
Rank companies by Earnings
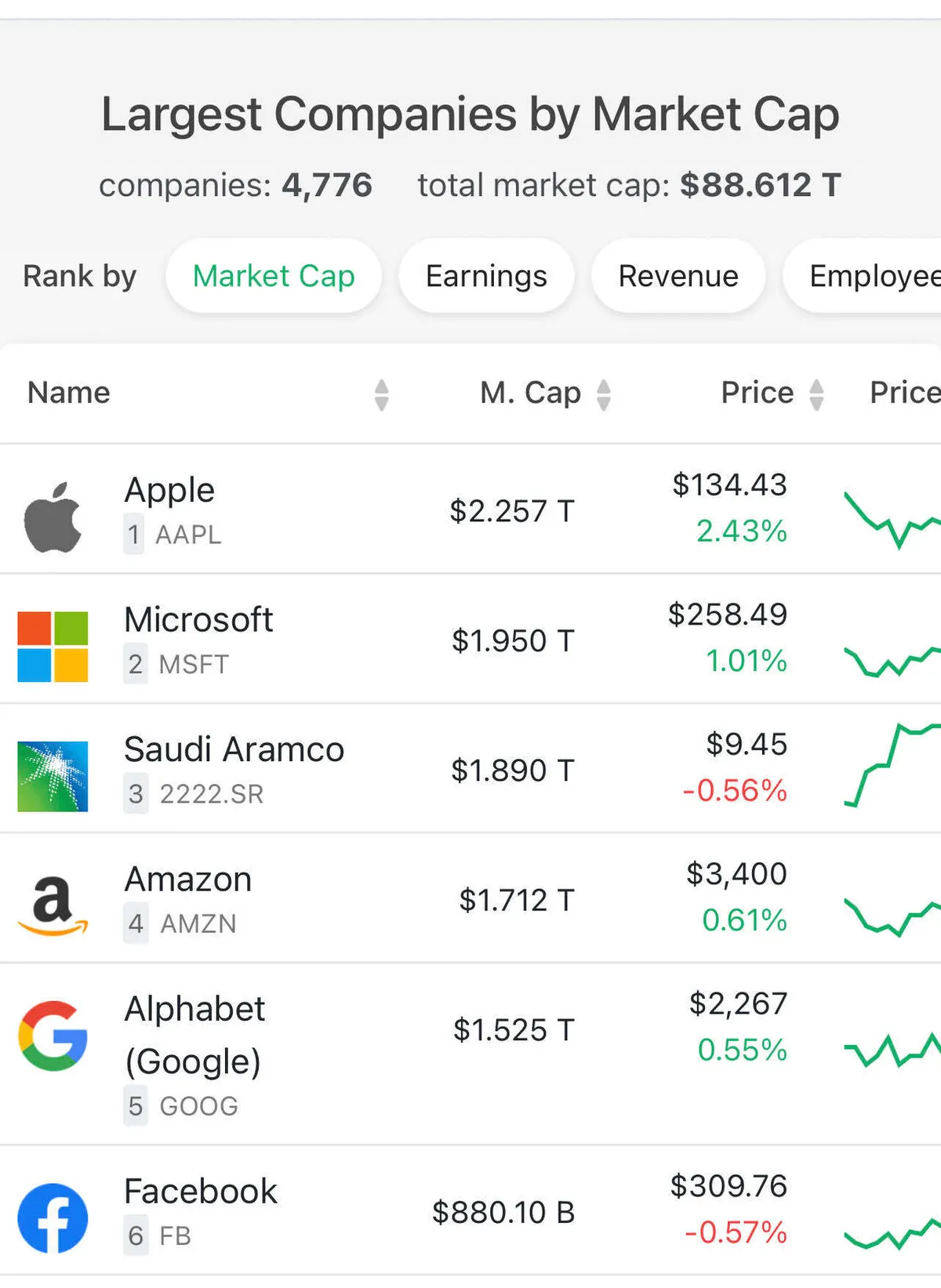pyautogui.click(x=486, y=276)
